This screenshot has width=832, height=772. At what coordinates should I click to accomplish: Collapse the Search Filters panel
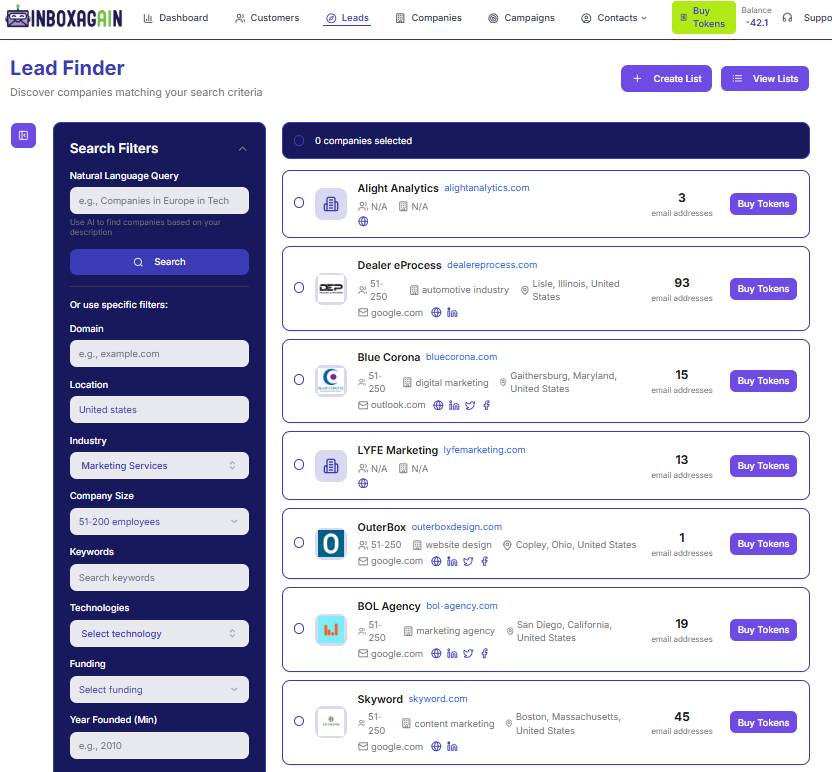pyautogui.click(x=242, y=149)
